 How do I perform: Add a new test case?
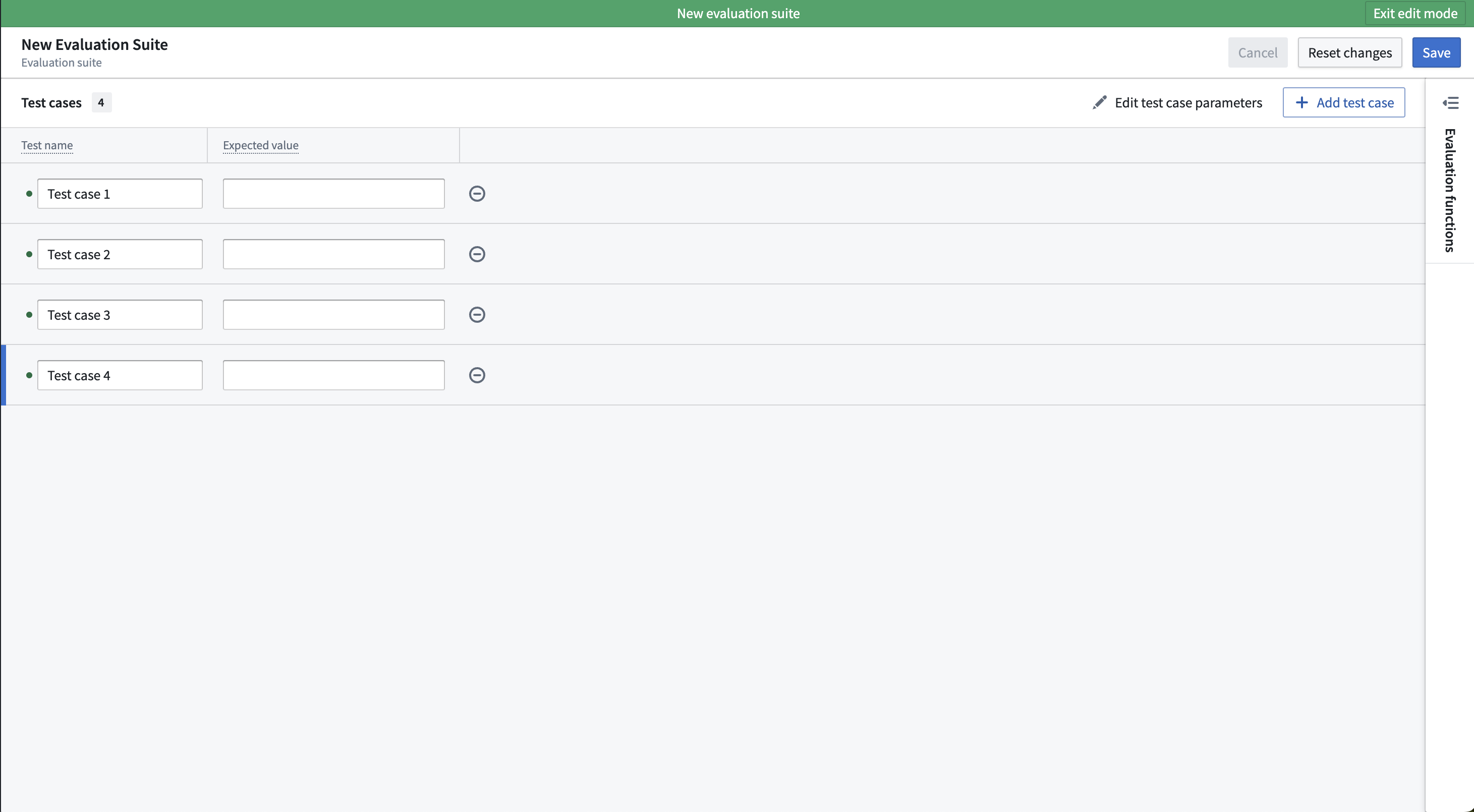(1343, 102)
